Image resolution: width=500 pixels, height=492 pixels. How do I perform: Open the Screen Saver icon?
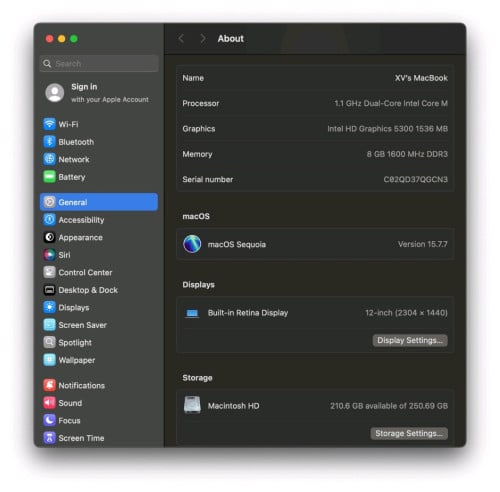coord(49,325)
